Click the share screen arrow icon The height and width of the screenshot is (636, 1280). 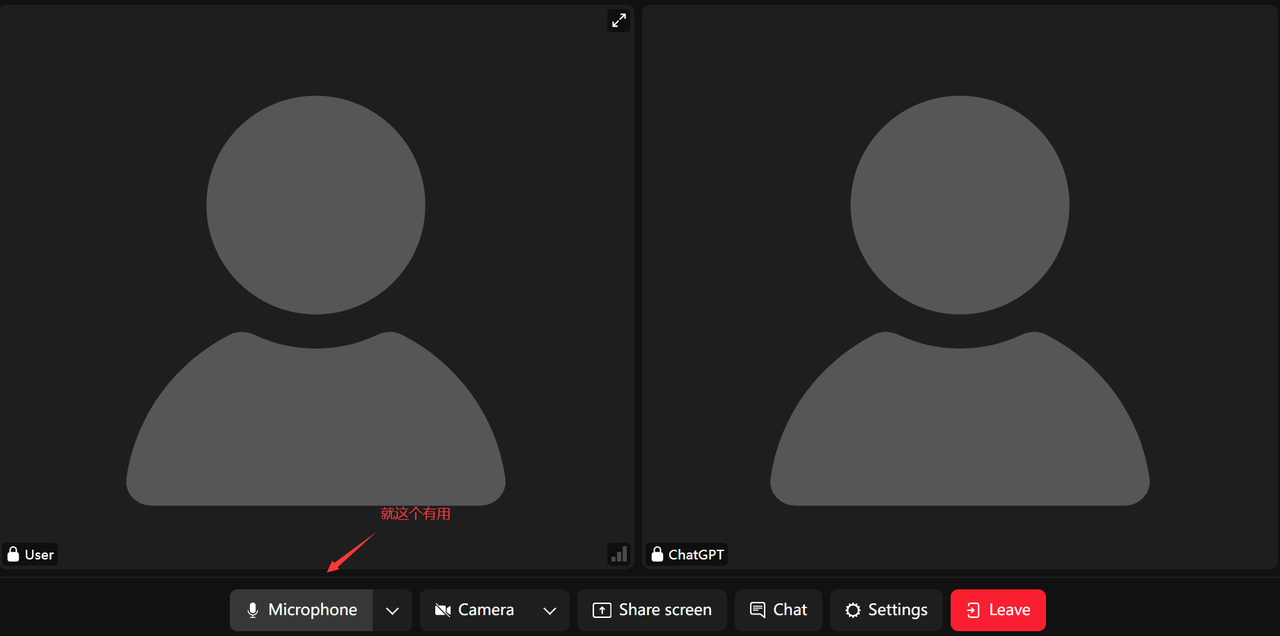[x=601, y=610]
